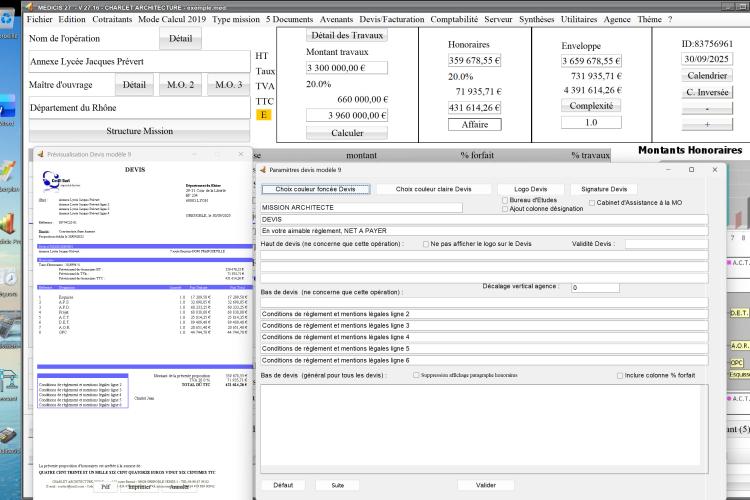The image size is (750, 500).
Task: Click the Validité Devis field
Action: point(666,244)
